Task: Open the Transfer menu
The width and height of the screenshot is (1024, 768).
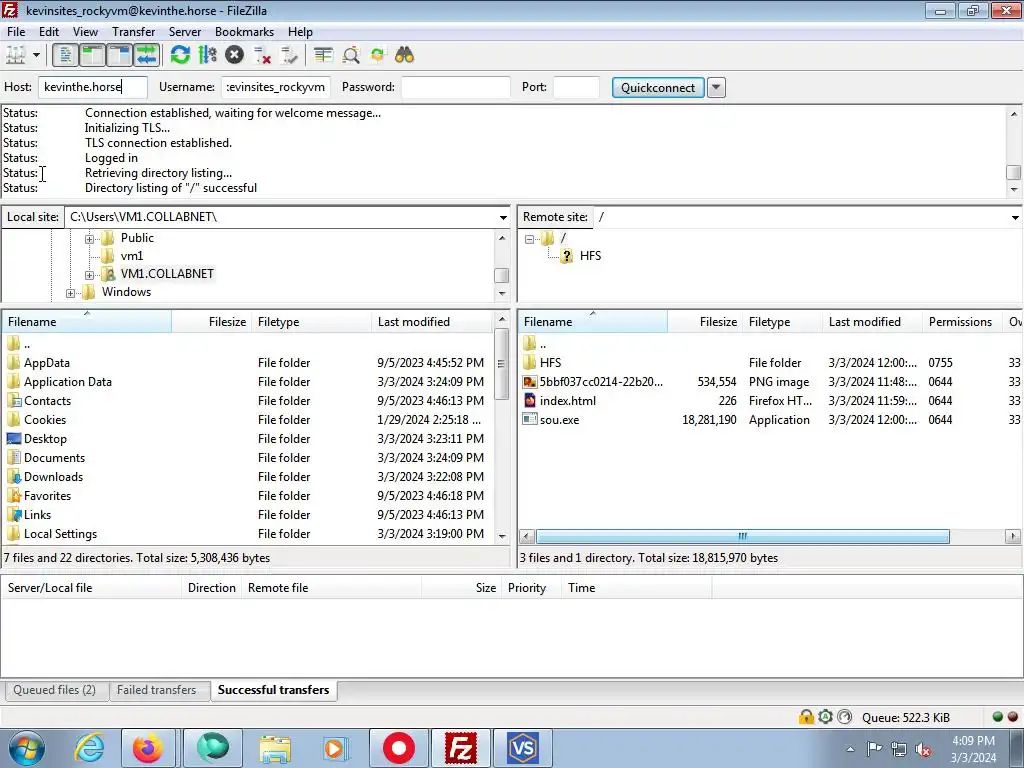Action: 133,32
